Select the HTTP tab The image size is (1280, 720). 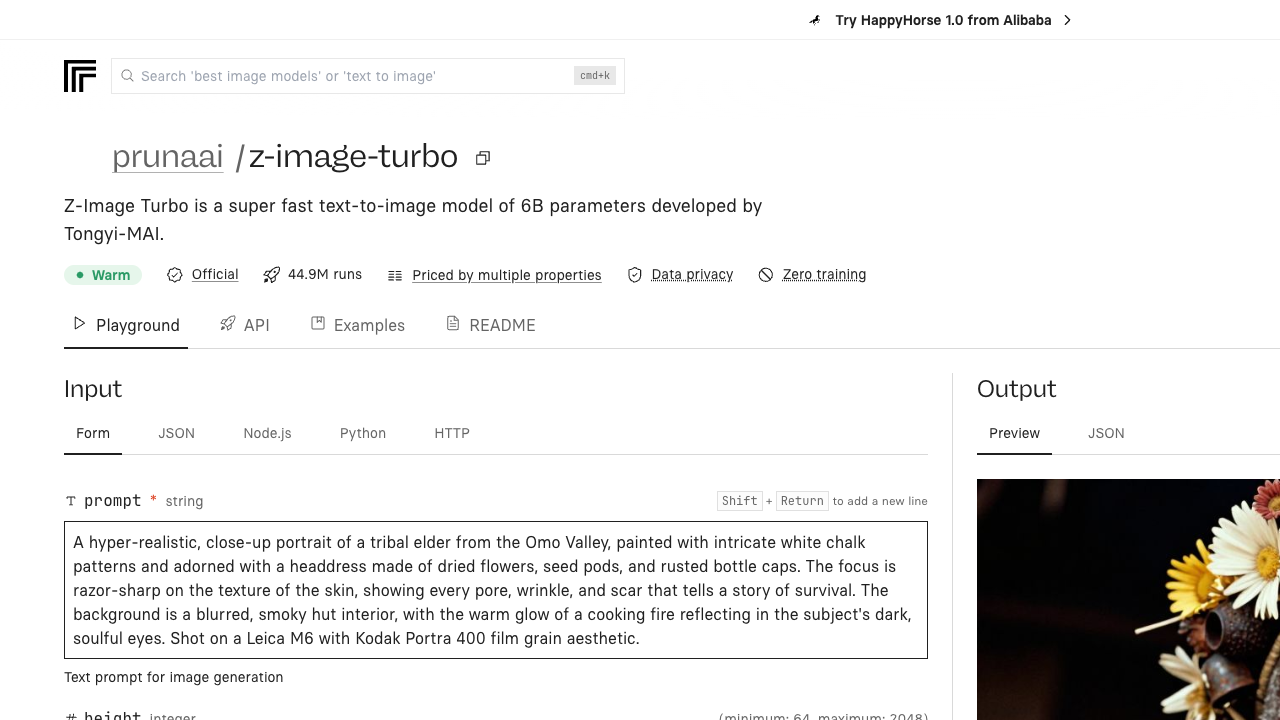(x=452, y=433)
